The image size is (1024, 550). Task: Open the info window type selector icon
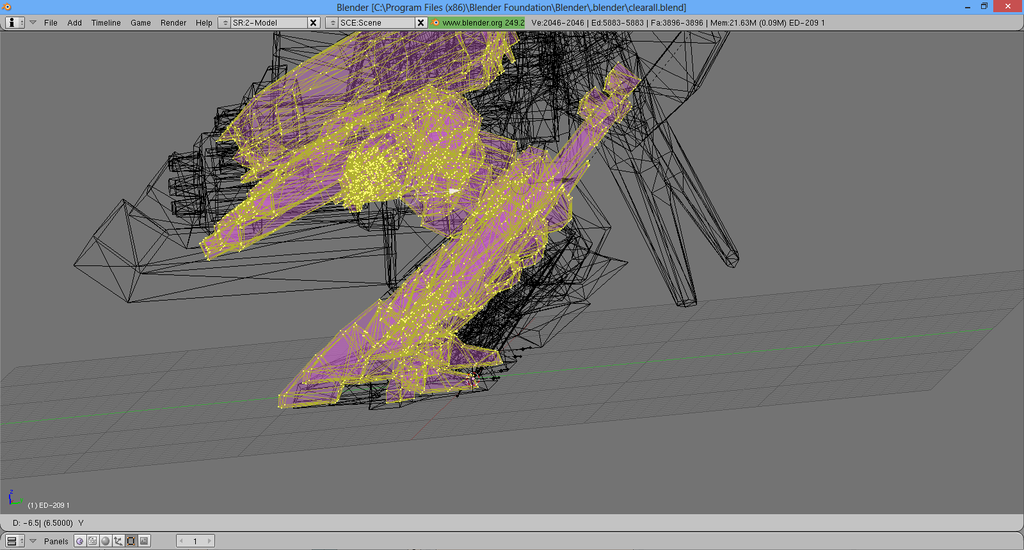point(14,22)
